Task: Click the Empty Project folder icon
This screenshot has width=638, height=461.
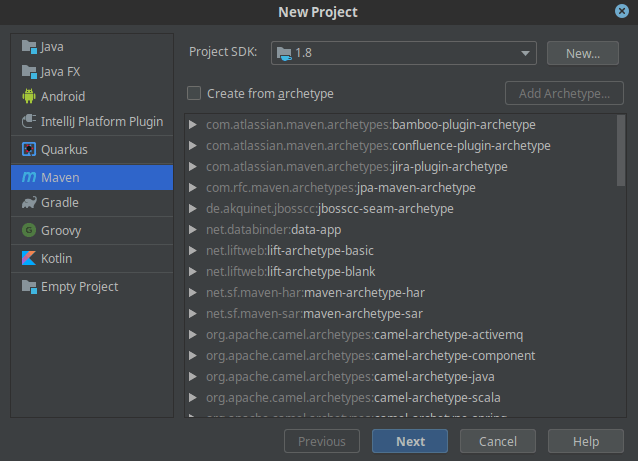Action: (x=29, y=286)
